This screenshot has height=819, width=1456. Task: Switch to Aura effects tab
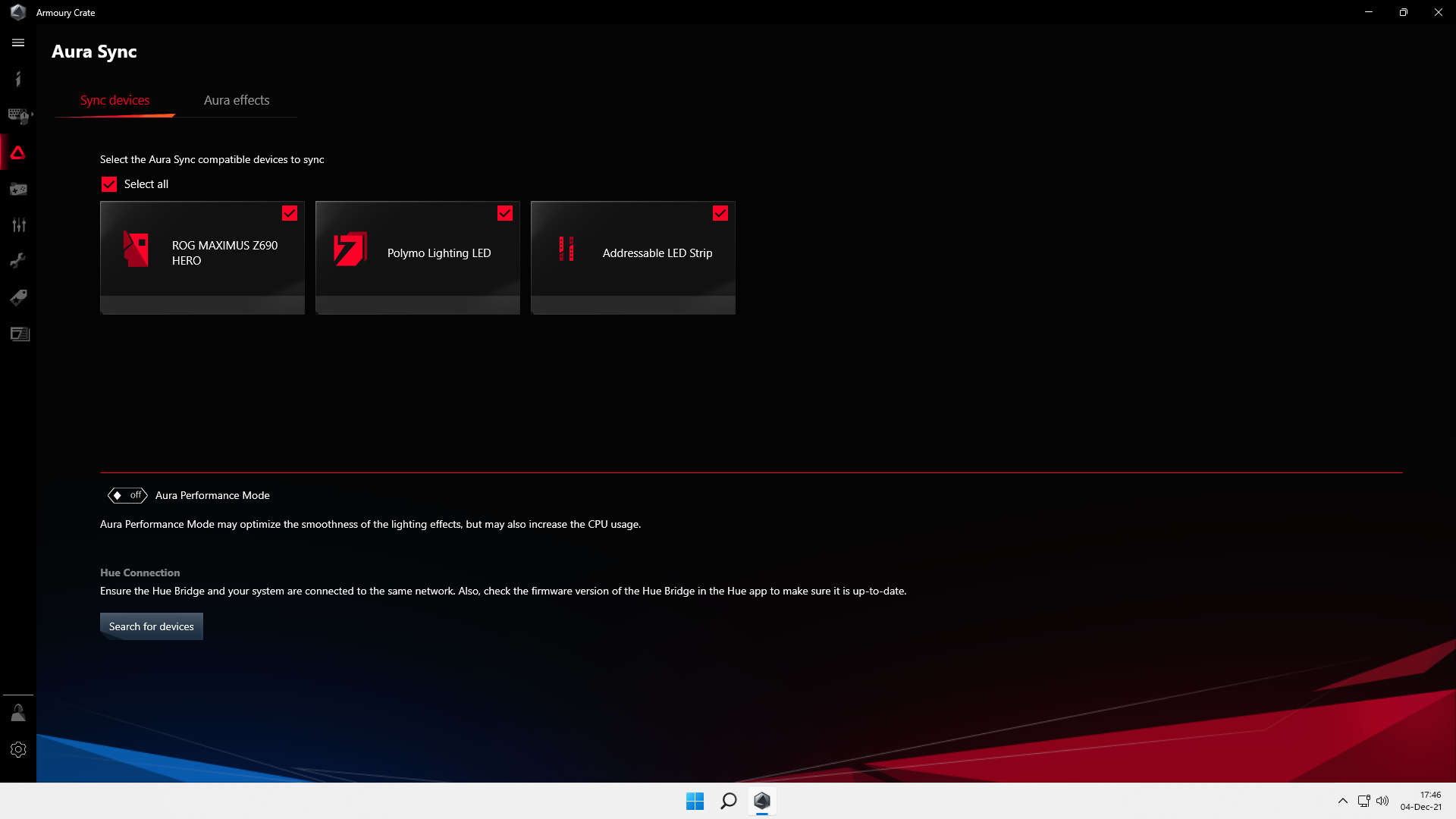coord(237,100)
